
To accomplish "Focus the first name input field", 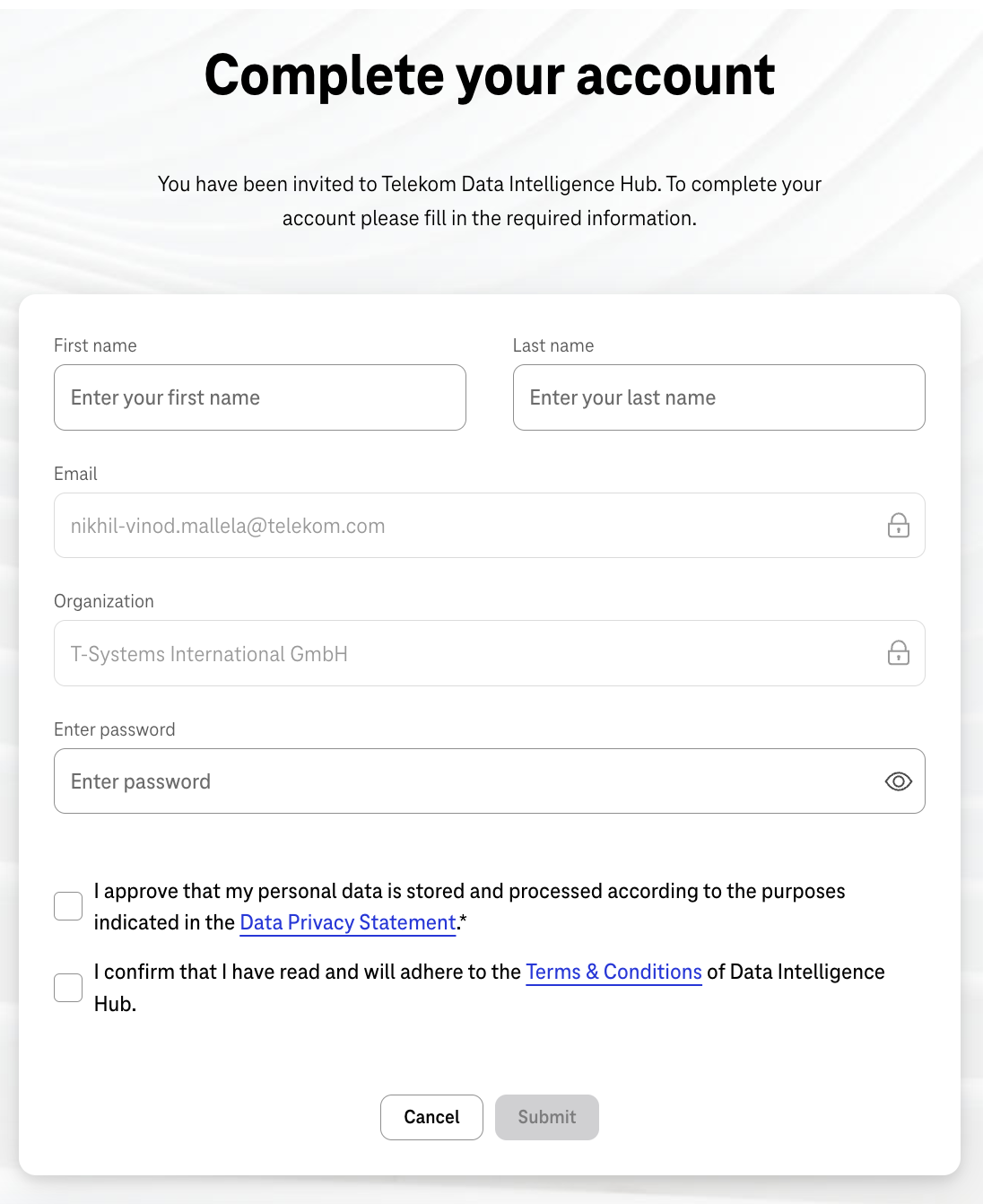I will coord(260,397).
